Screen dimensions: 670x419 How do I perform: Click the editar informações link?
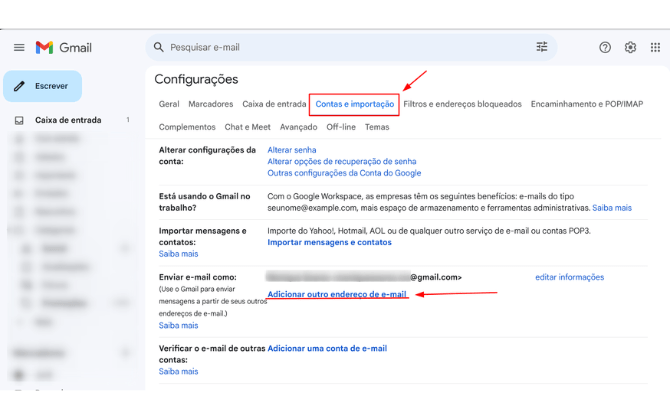(x=570, y=277)
